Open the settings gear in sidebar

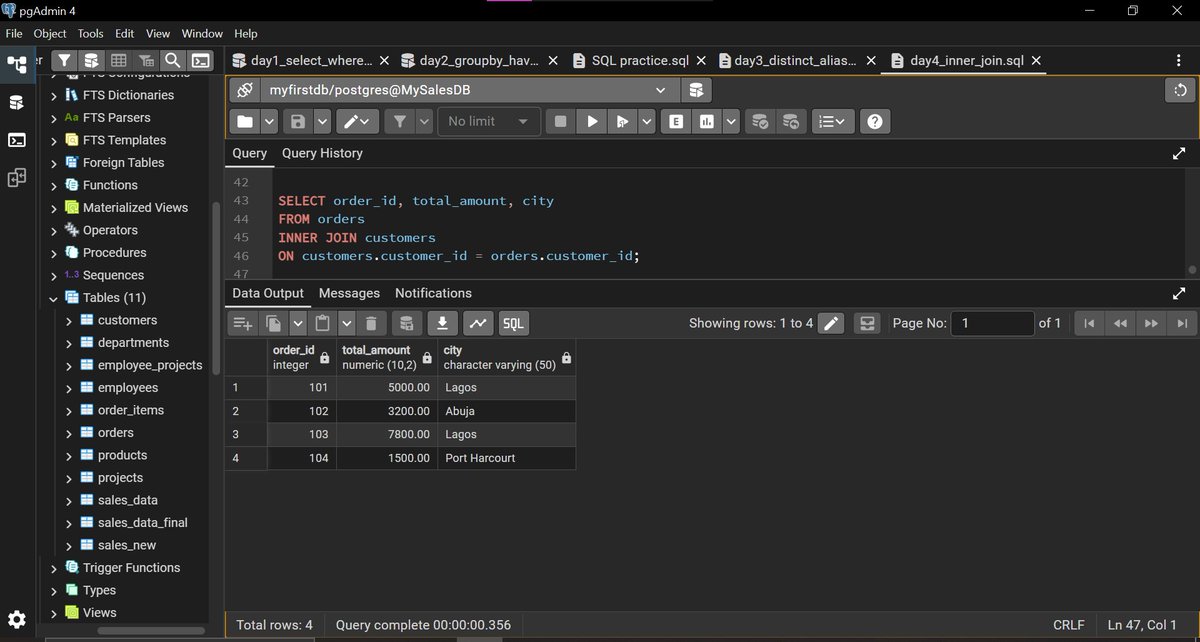tap(17, 619)
